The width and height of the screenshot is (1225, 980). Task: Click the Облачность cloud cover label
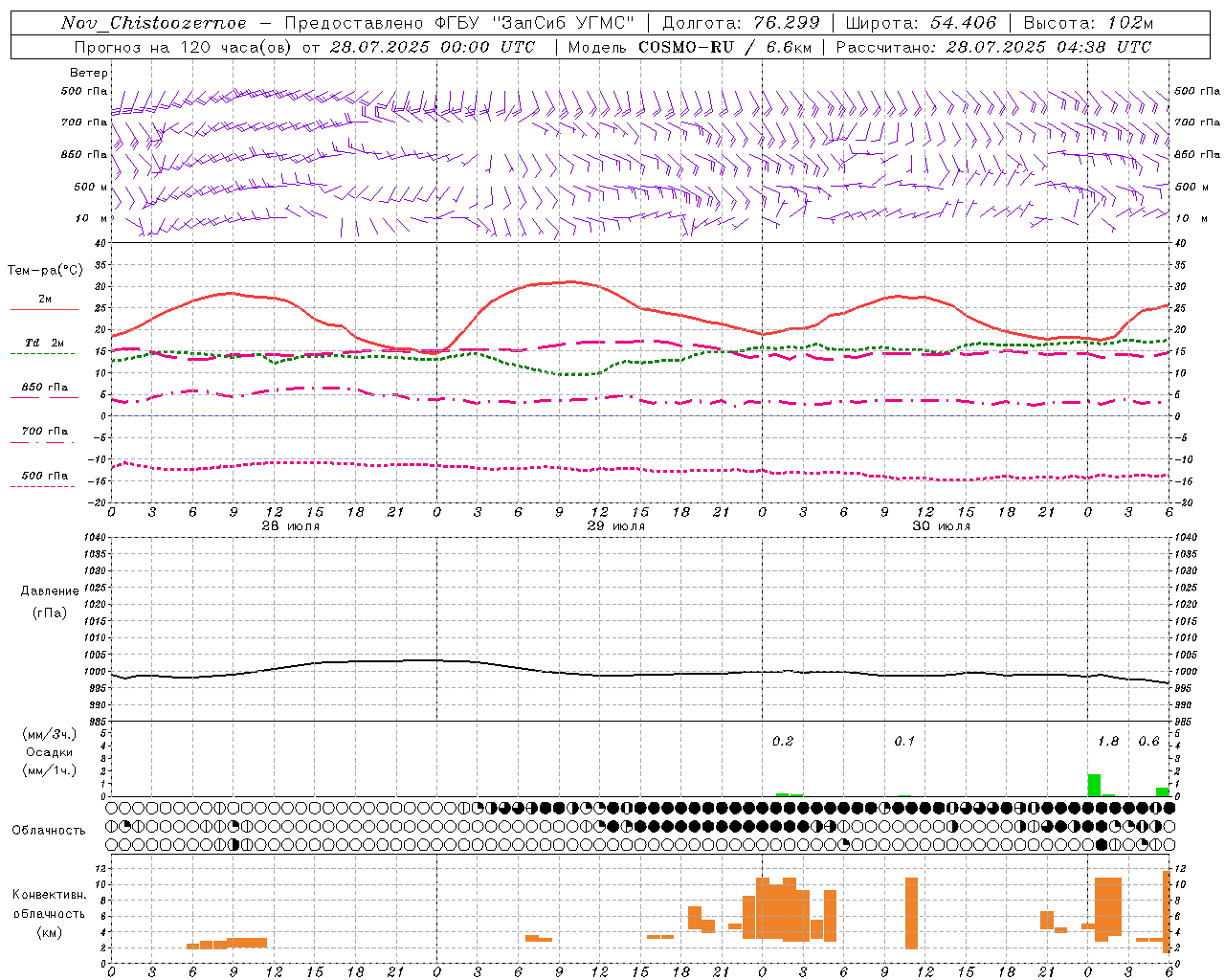pos(49,830)
